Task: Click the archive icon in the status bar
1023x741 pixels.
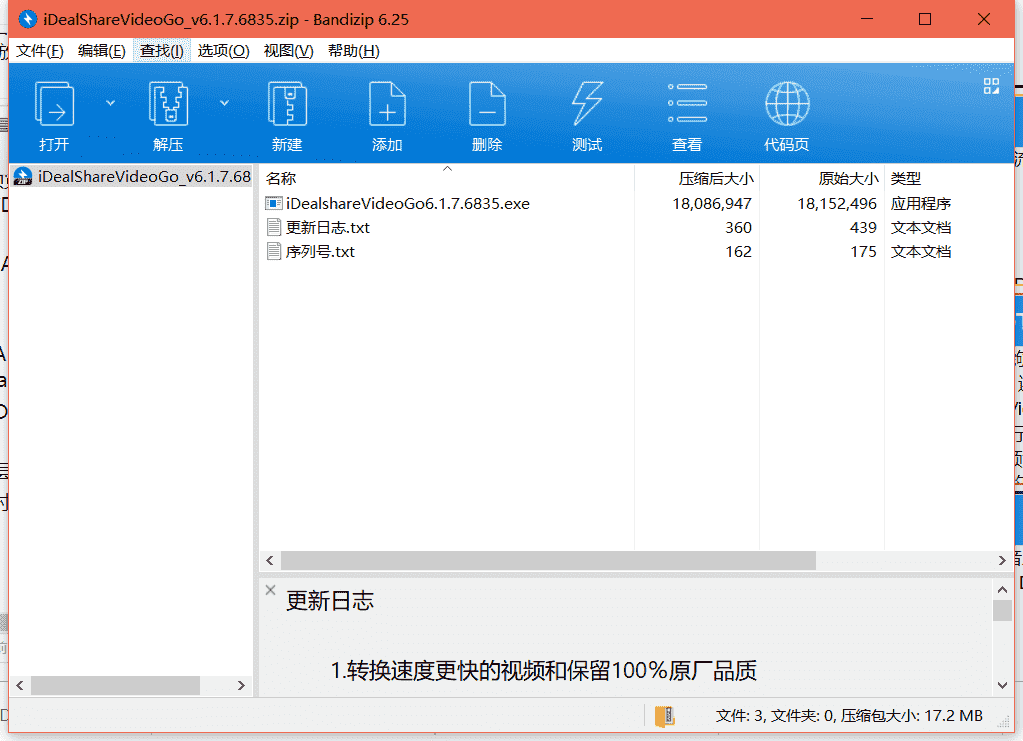Action: click(664, 716)
